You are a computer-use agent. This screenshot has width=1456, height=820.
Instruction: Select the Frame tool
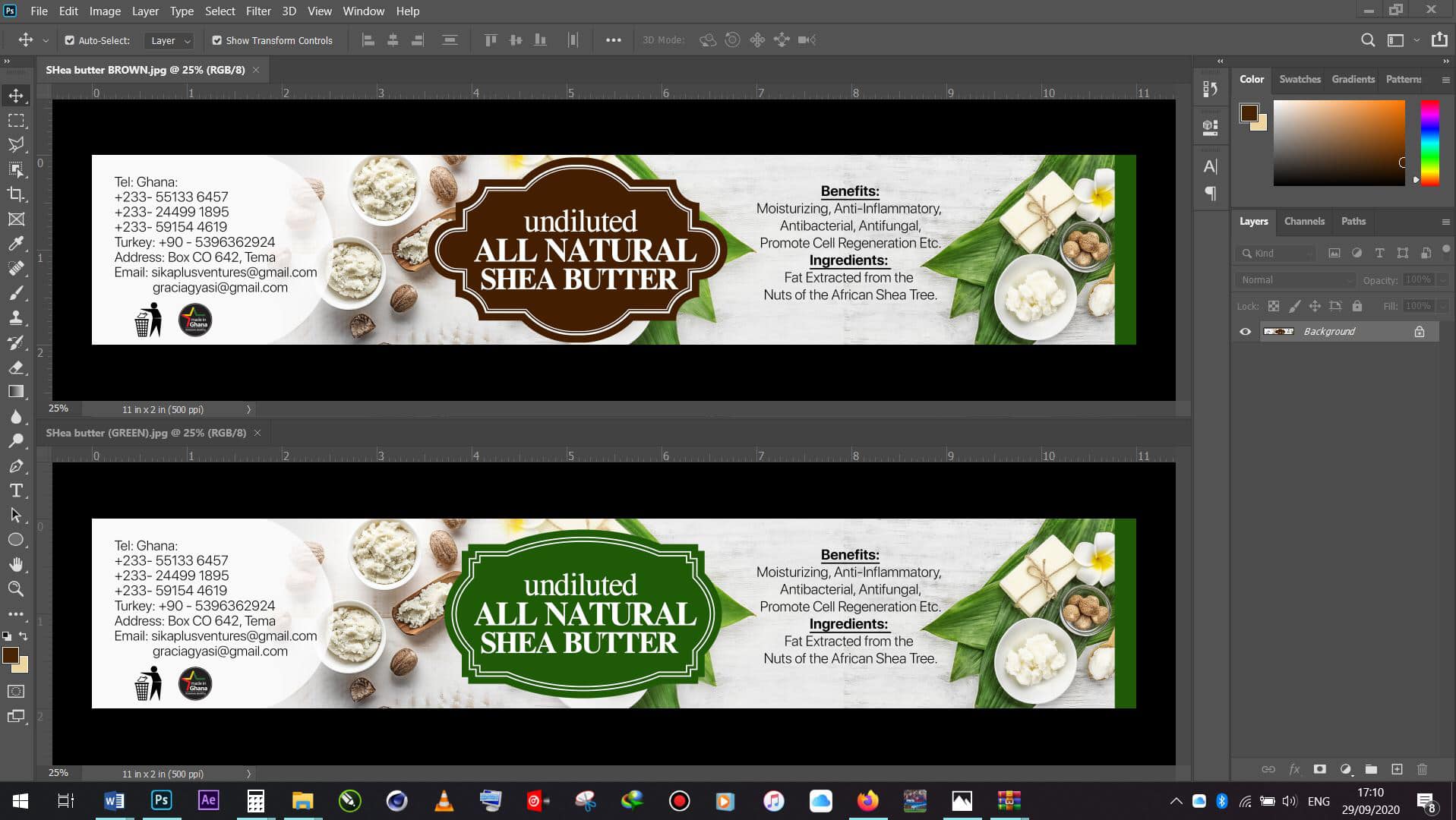point(16,219)
